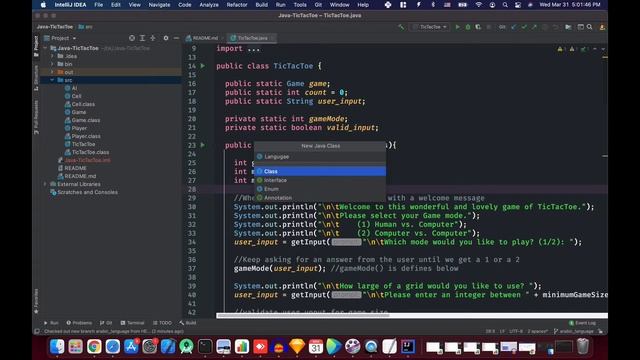This screenshot has height=360, width=640.
Task: Open the Build tool window at bottom
Action: click(x=188, y=323)
